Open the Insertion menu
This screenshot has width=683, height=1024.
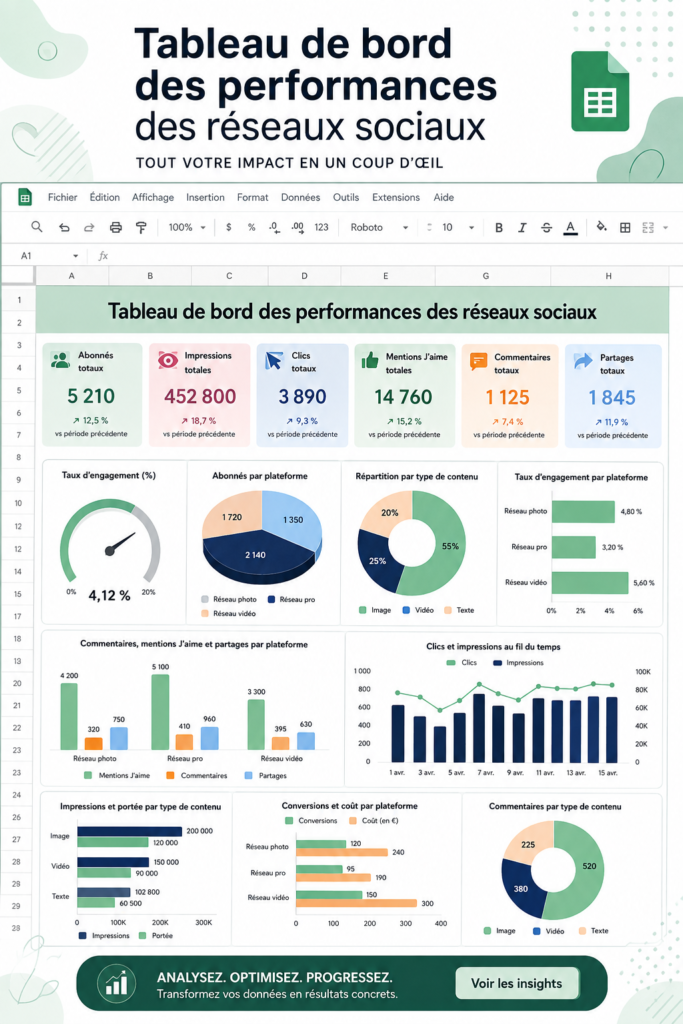click(205, 197)
